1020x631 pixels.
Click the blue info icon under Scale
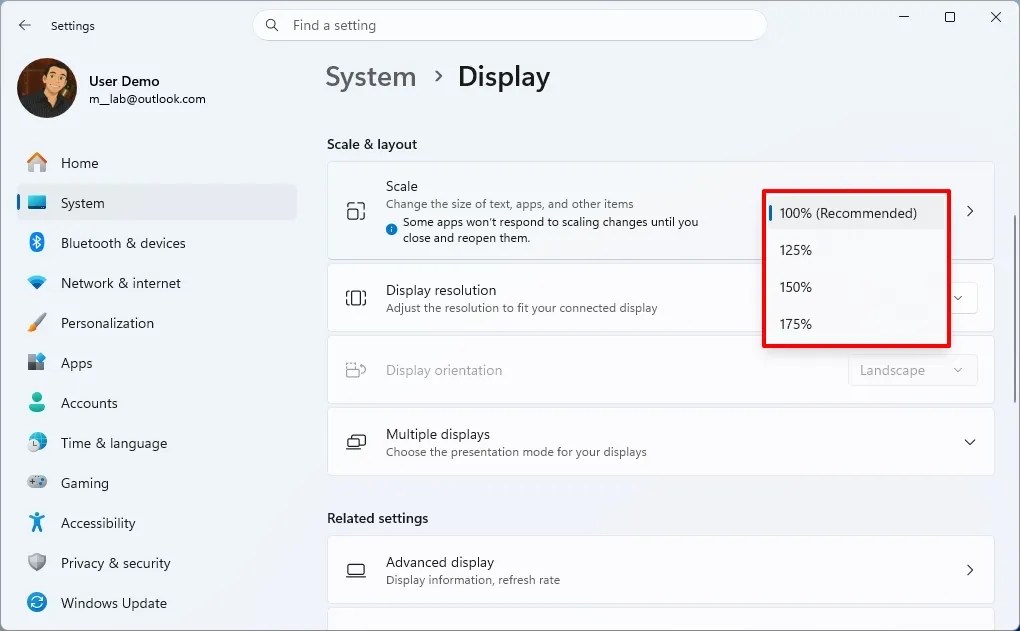(392, 230)
